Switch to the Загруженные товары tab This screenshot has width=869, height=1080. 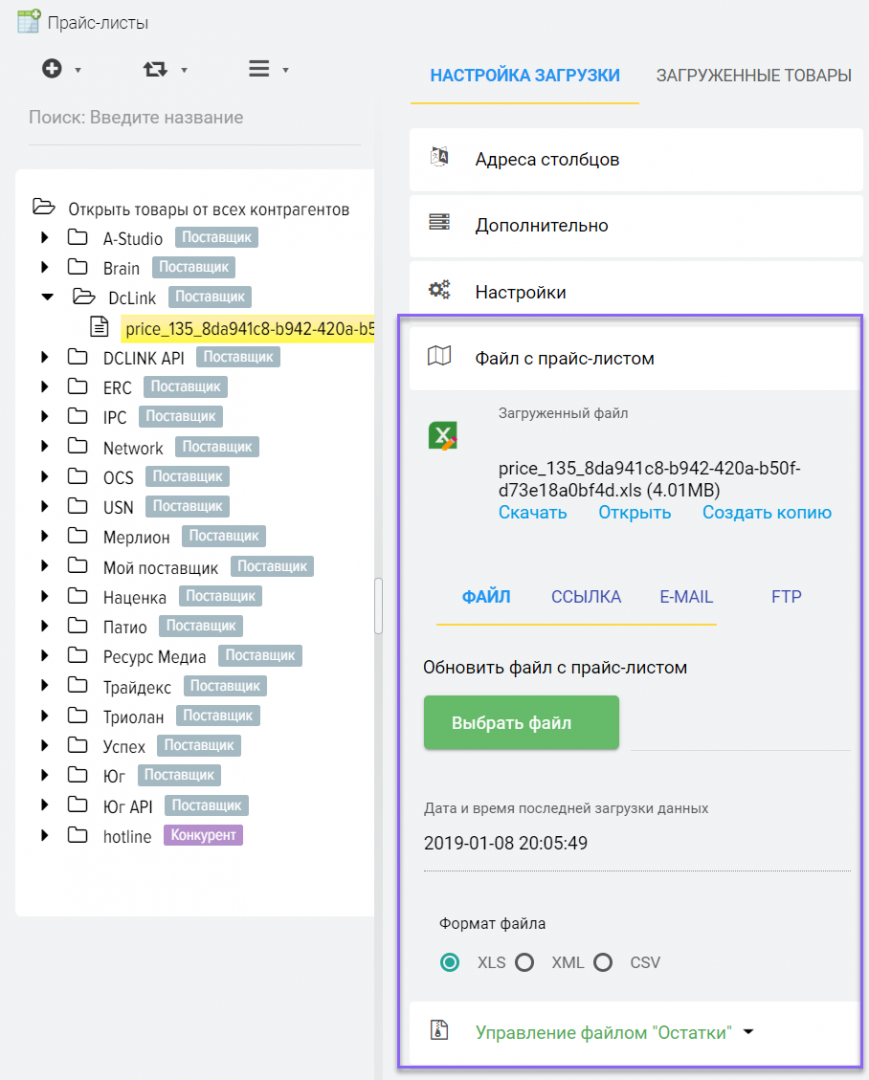753,75
